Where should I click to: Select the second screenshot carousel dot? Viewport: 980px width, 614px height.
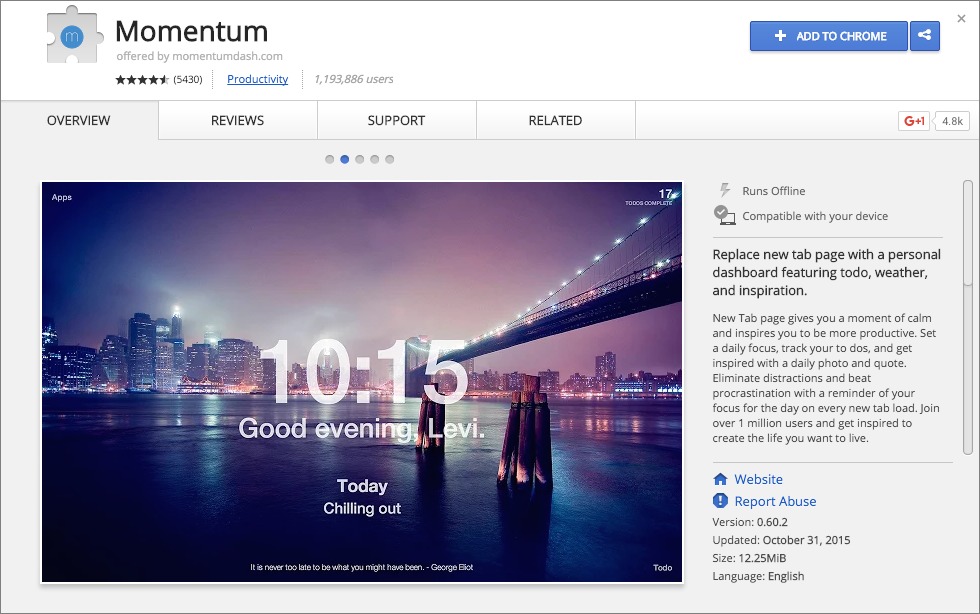click(x=344, y=159)
